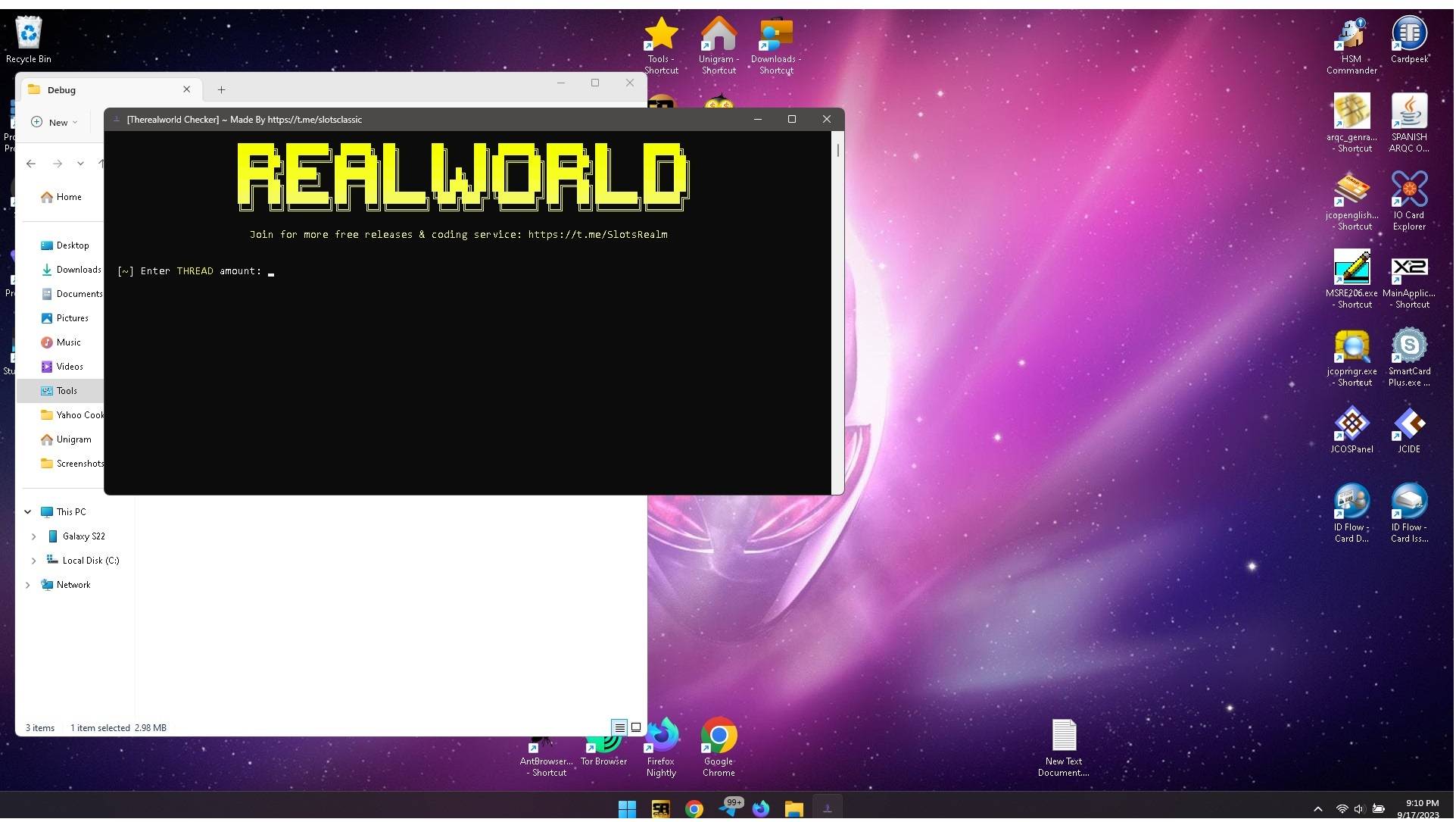
Task: Click the SlotsRealm Telegram link in console
Action: click(598, 234)
